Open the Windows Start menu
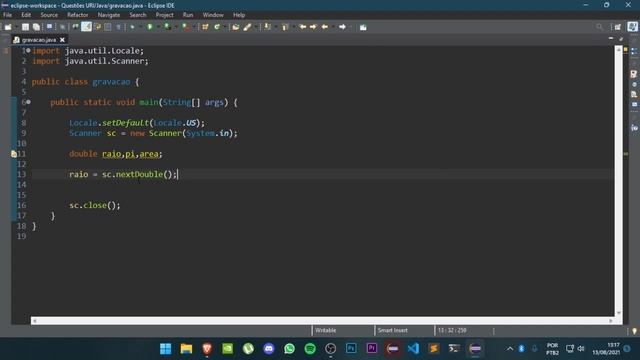The image size is (640, 360). click(166, 349)
